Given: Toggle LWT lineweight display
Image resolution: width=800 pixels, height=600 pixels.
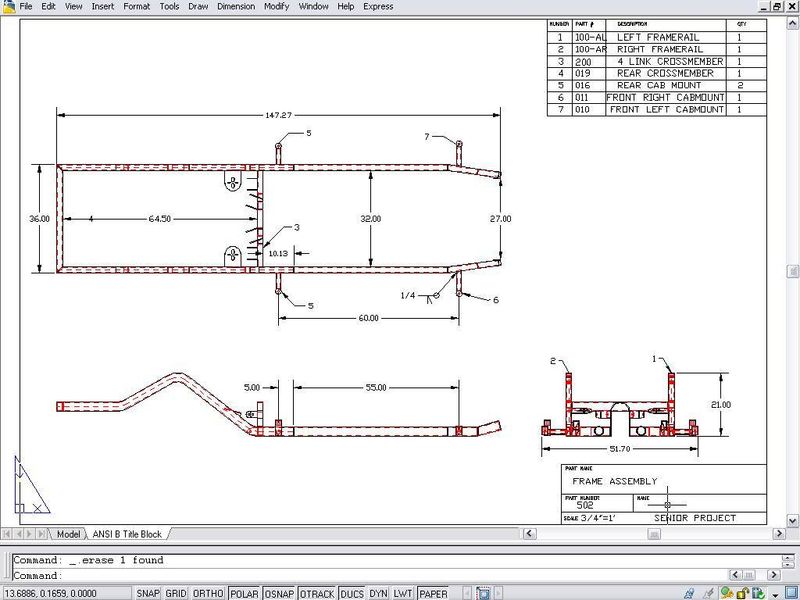Looking at the screenshot, I should (x=403, y=593).
